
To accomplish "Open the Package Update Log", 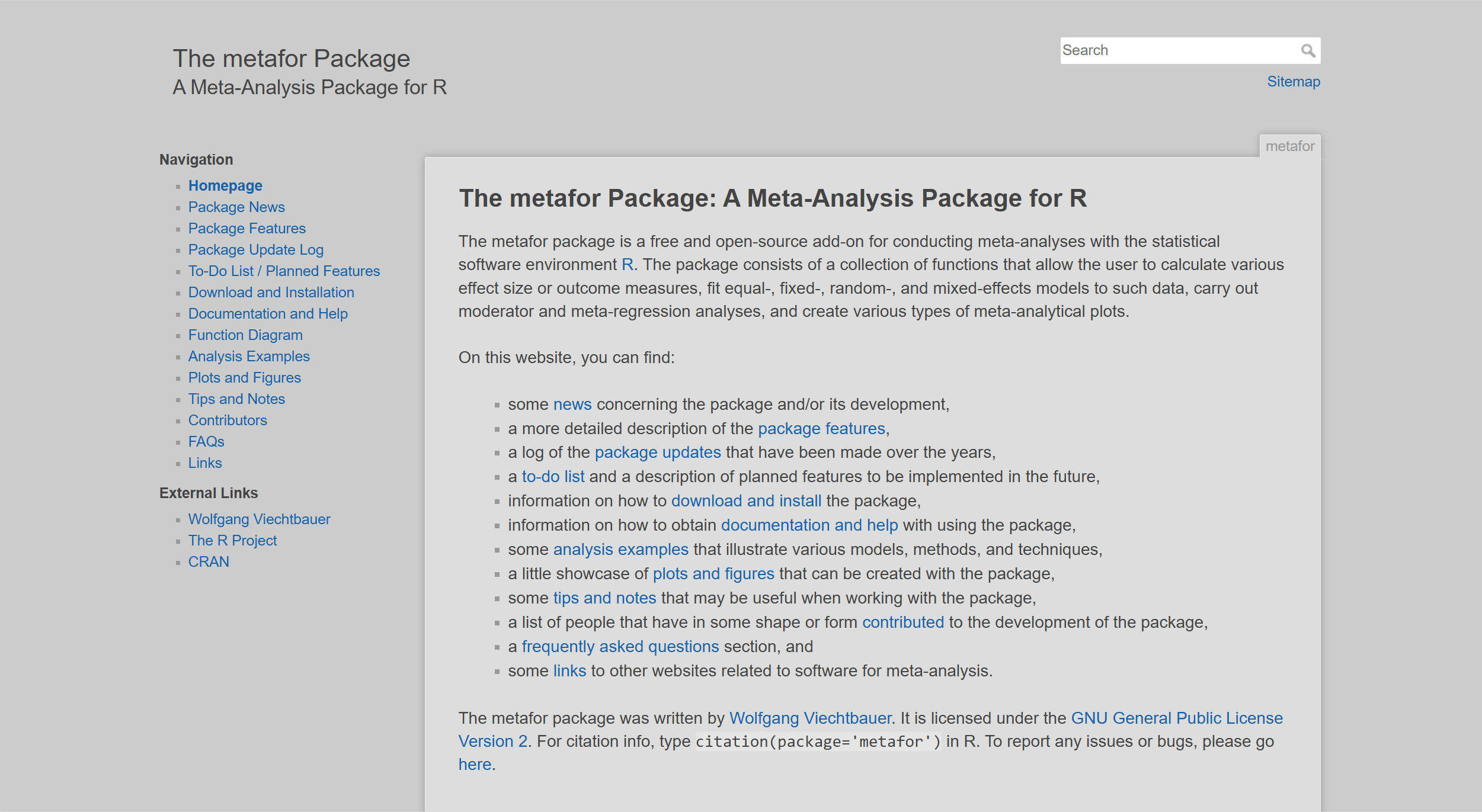I will (x=255, y=249).
